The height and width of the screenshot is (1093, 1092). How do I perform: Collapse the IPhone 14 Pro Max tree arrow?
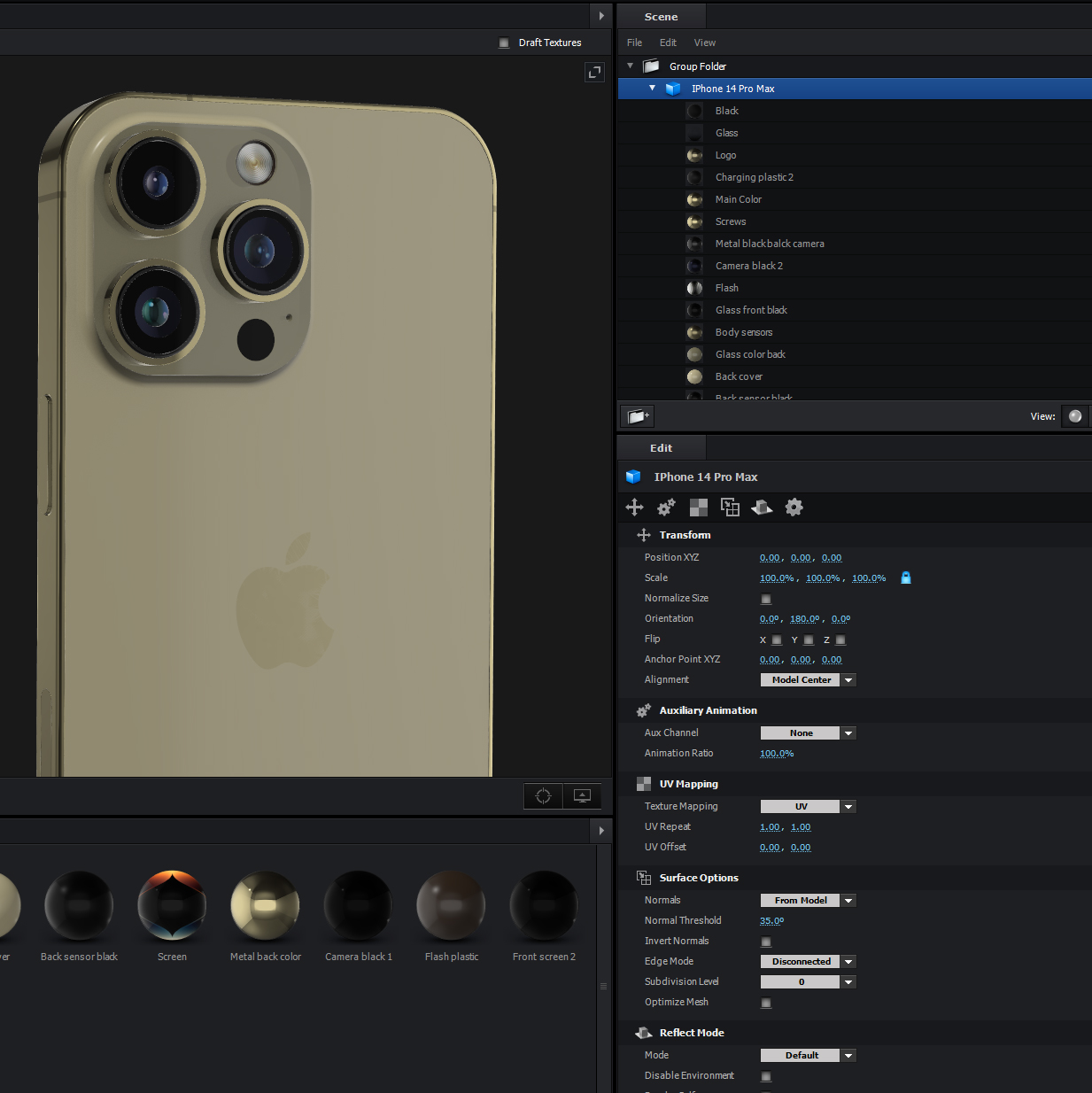click(x=652, y=88)
